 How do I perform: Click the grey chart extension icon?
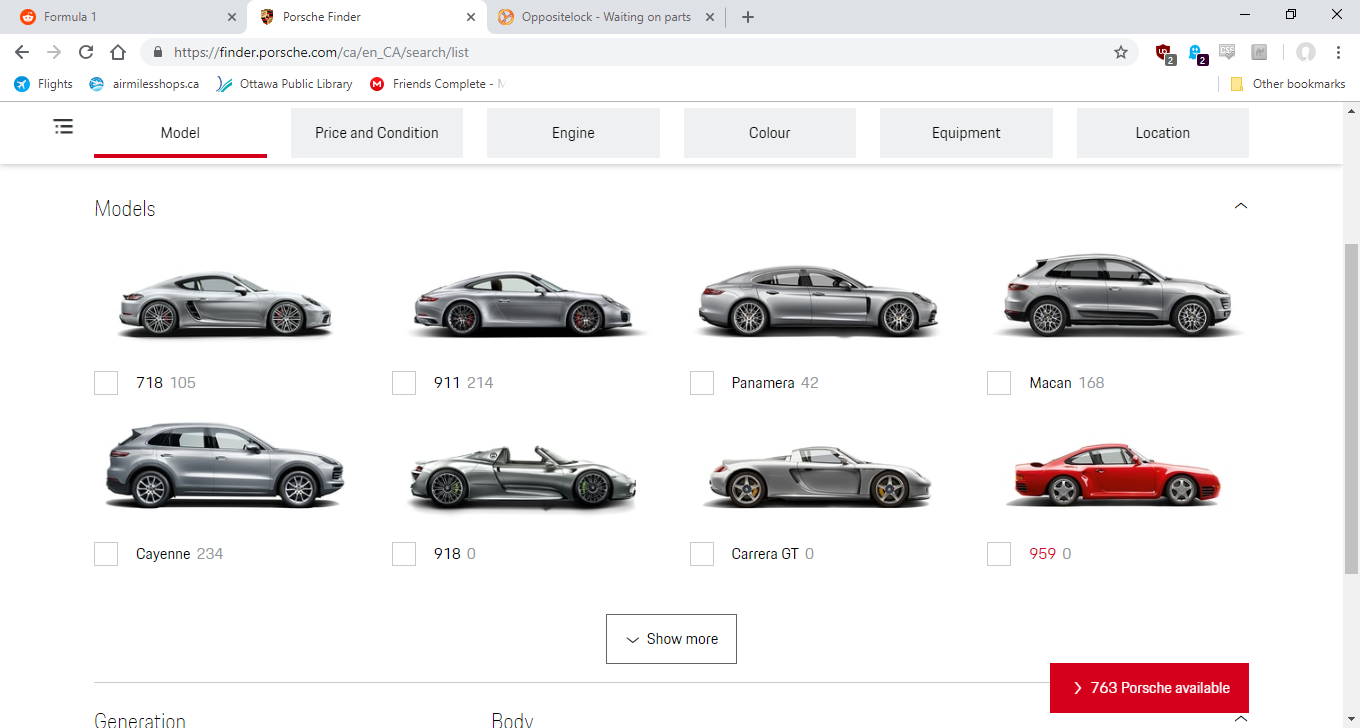coord(1259,52)
